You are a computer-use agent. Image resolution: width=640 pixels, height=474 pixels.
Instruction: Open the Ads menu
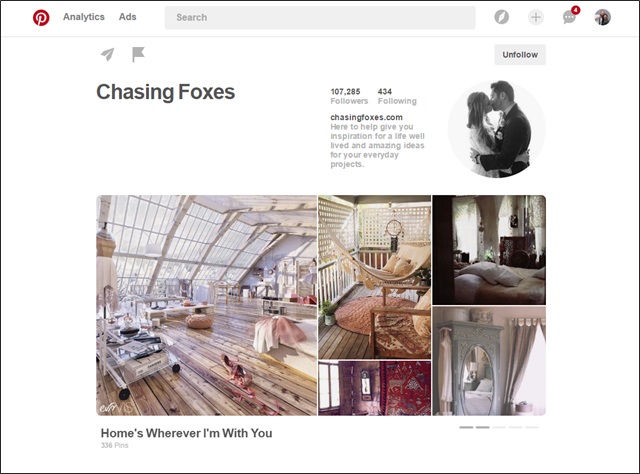pyautogui.click(x=127, y=17)
